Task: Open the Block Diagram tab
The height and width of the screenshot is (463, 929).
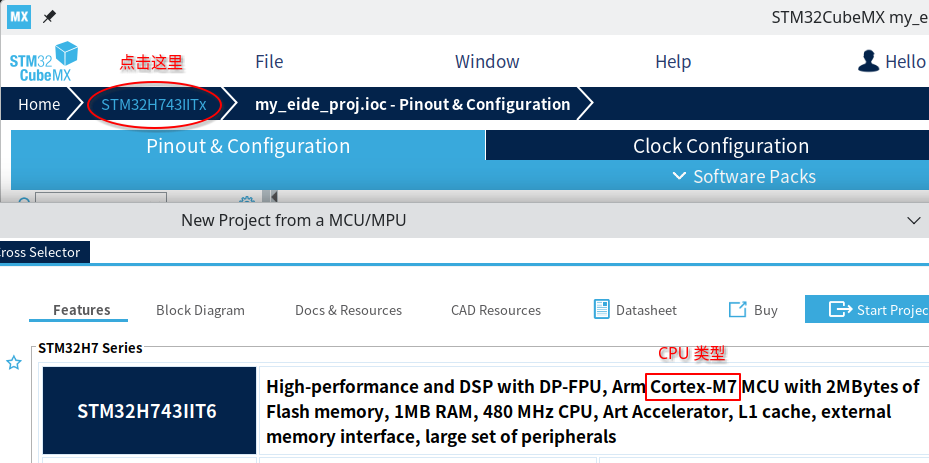Action: pos(200,310)
